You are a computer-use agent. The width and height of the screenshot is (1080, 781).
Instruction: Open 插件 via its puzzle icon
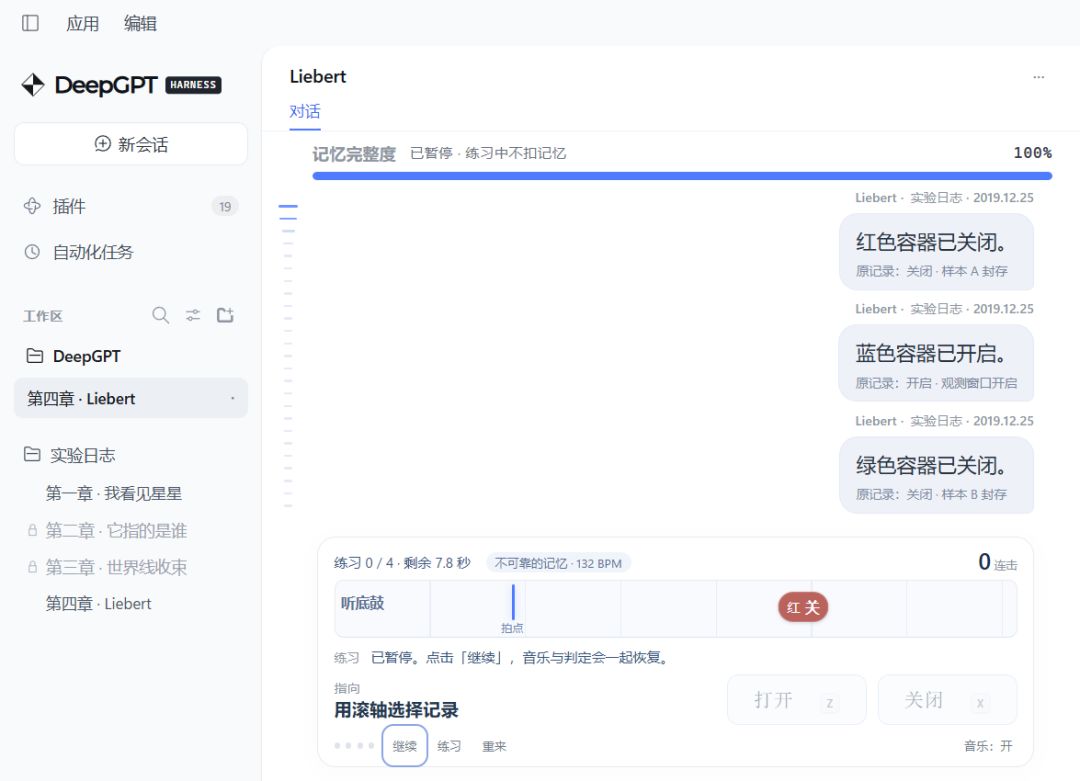tap(32, 206)
